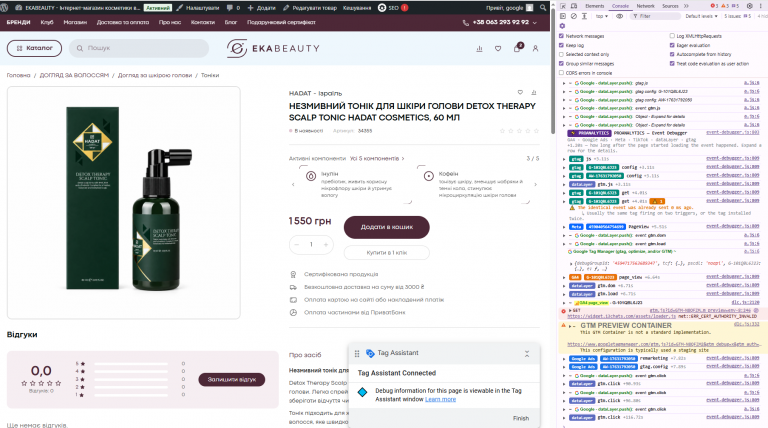This screenshot has height=428, width=768.
Task: Open the 'Доставка та оплата' menu item
Action: click(x=123, y=23)
